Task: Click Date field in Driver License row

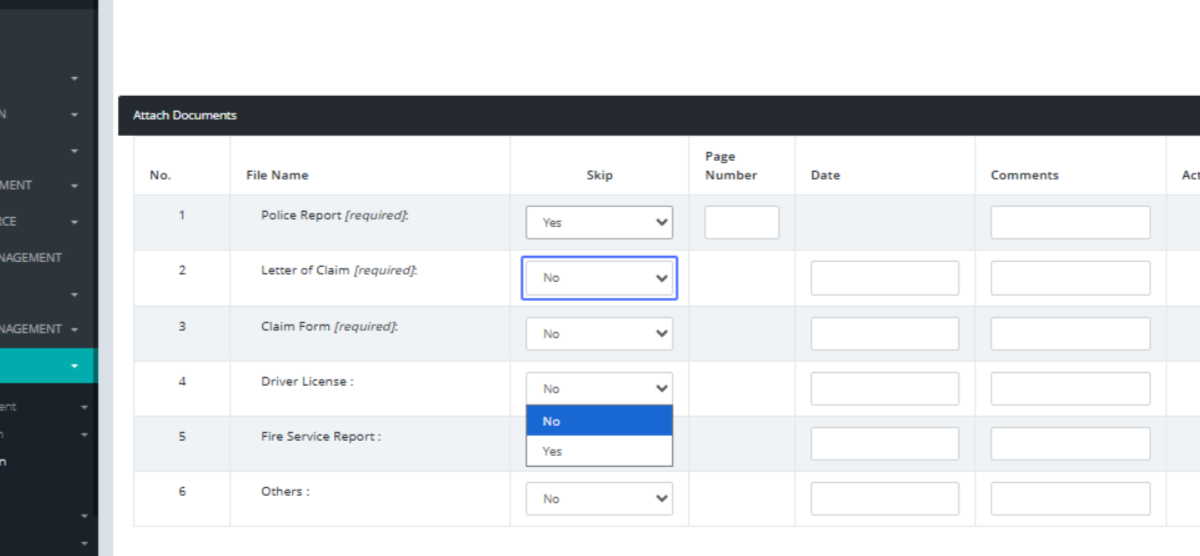Action: pyautogui.click(x=884, y=389)
